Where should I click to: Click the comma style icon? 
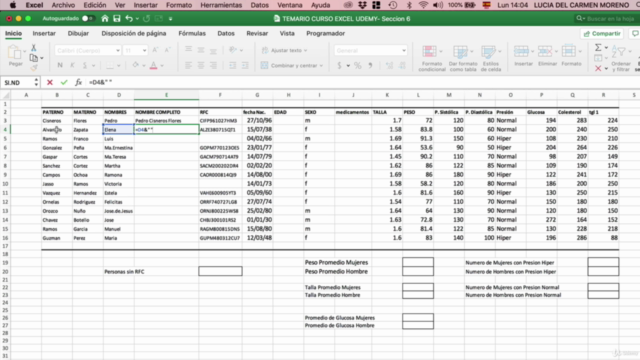[x=370, y=65]
